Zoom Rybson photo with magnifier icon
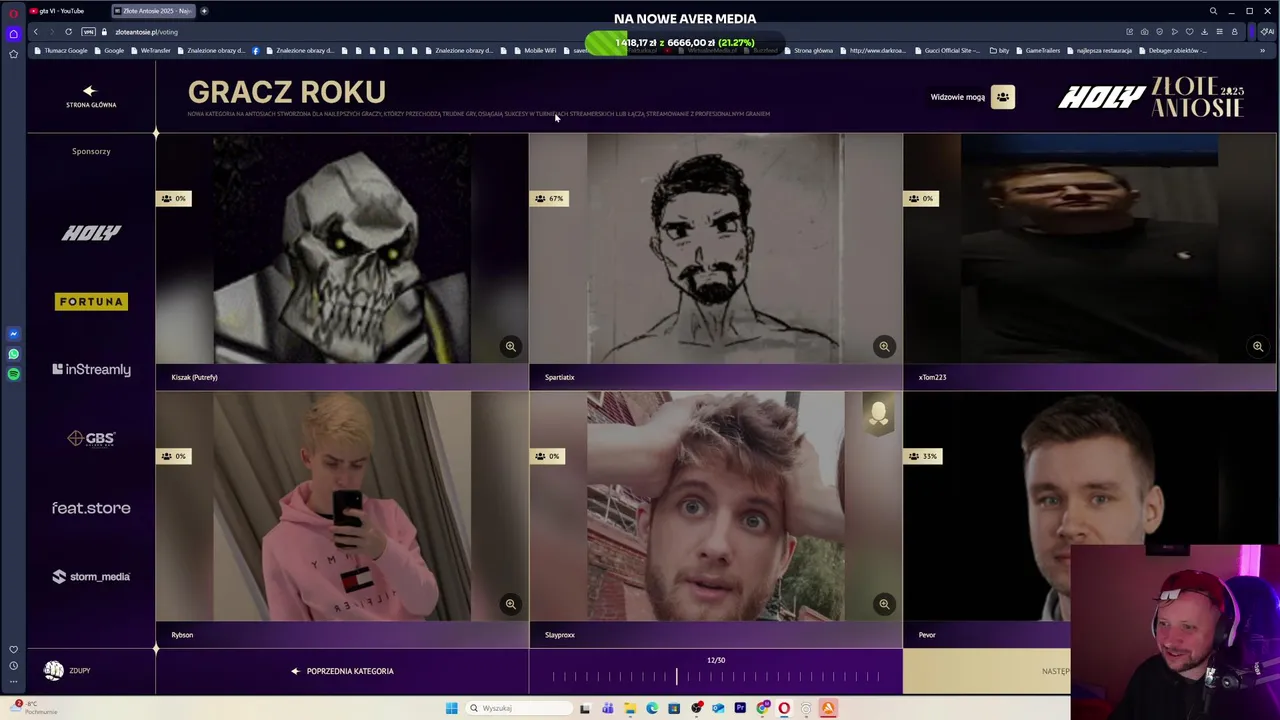The height and width of the screenshot is (720, 1280). 511,604
